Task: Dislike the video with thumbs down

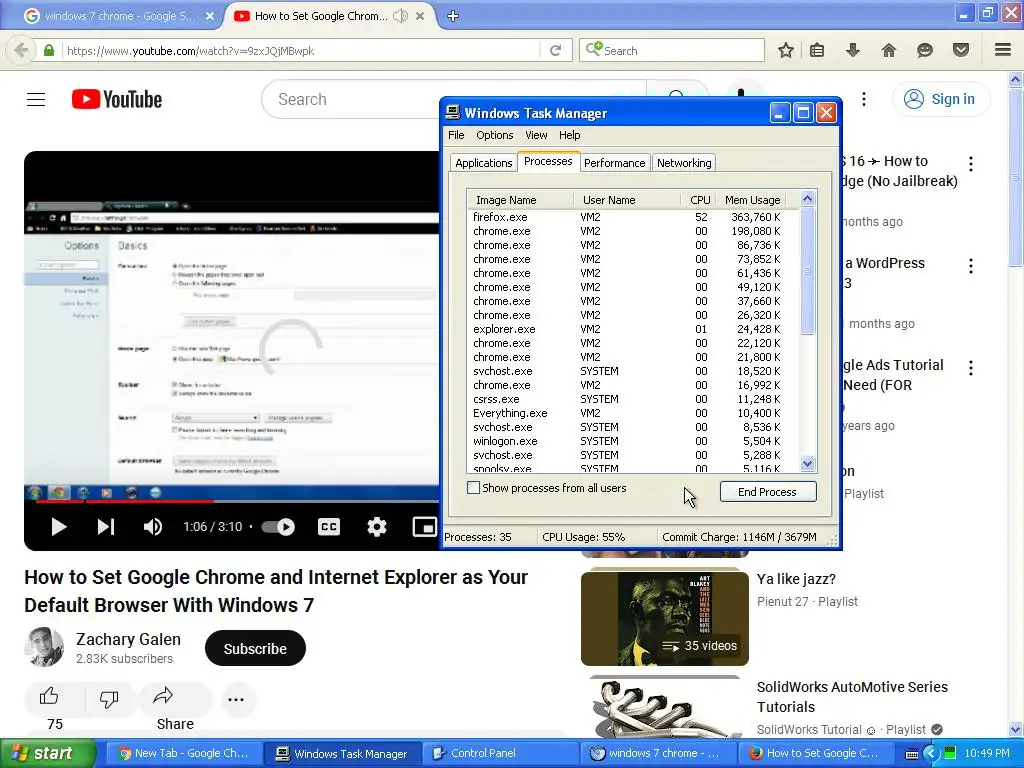Action: tap(109, 699)
